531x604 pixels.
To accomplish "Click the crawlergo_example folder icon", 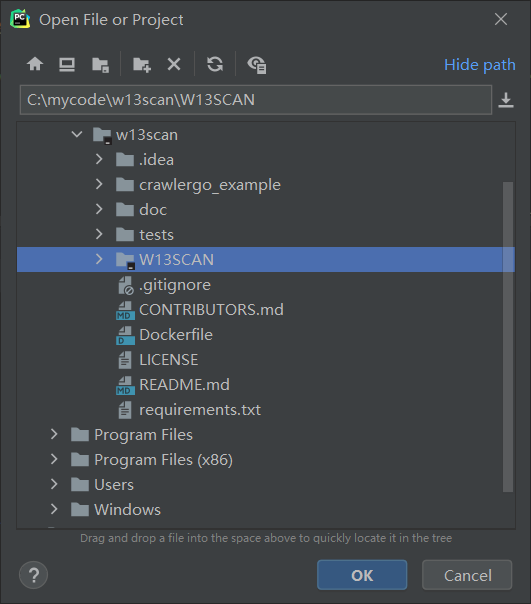I will (x=125, y=185).
